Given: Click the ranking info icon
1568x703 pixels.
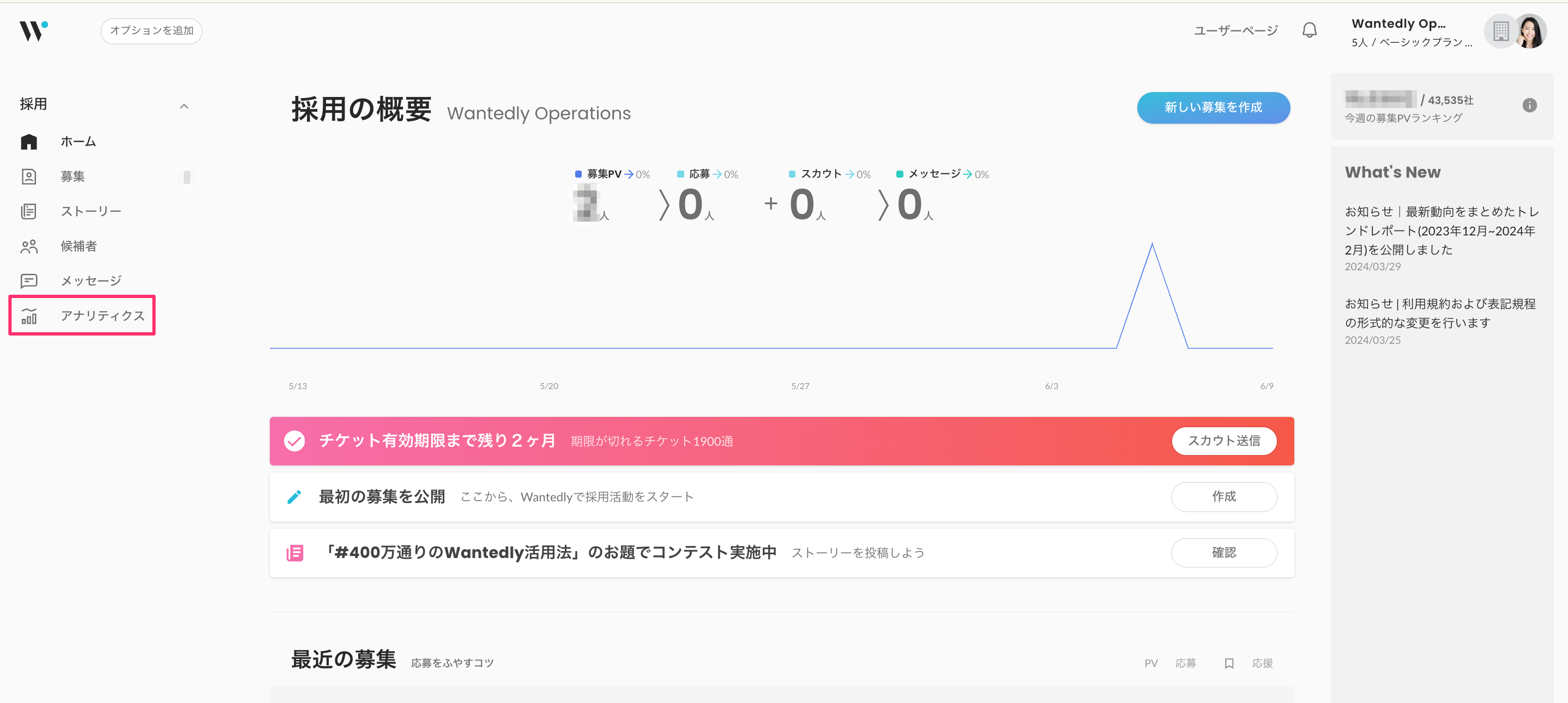Looking at the screenshot, I should tap(1529, 105).
